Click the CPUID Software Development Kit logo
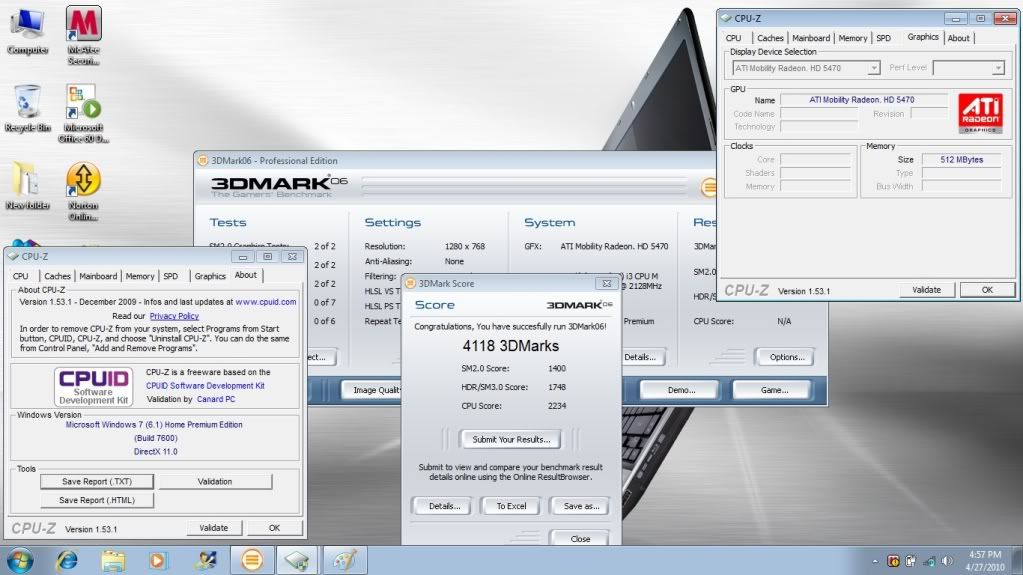Screen dimensions: 1023x575 pyautogui.click(x=93, y=386)
